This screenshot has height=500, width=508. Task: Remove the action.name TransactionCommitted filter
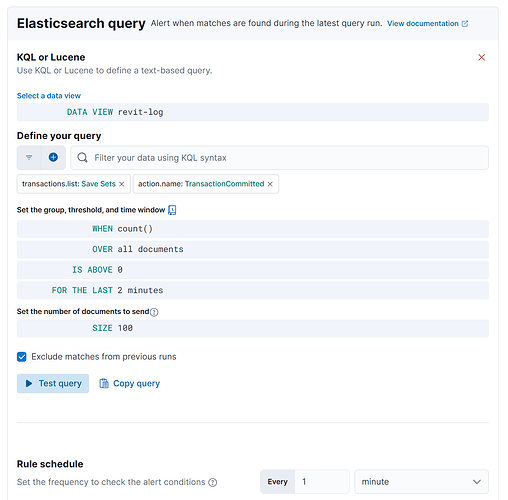[x=270, y=184]
